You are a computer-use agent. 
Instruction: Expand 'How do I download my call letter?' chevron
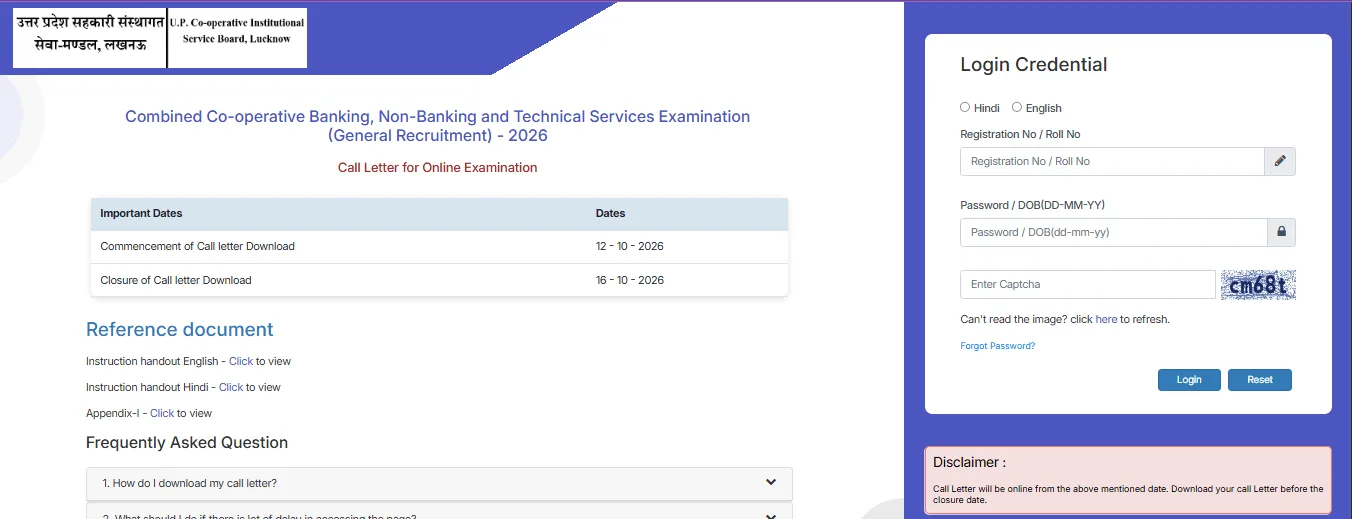[771, 482]
